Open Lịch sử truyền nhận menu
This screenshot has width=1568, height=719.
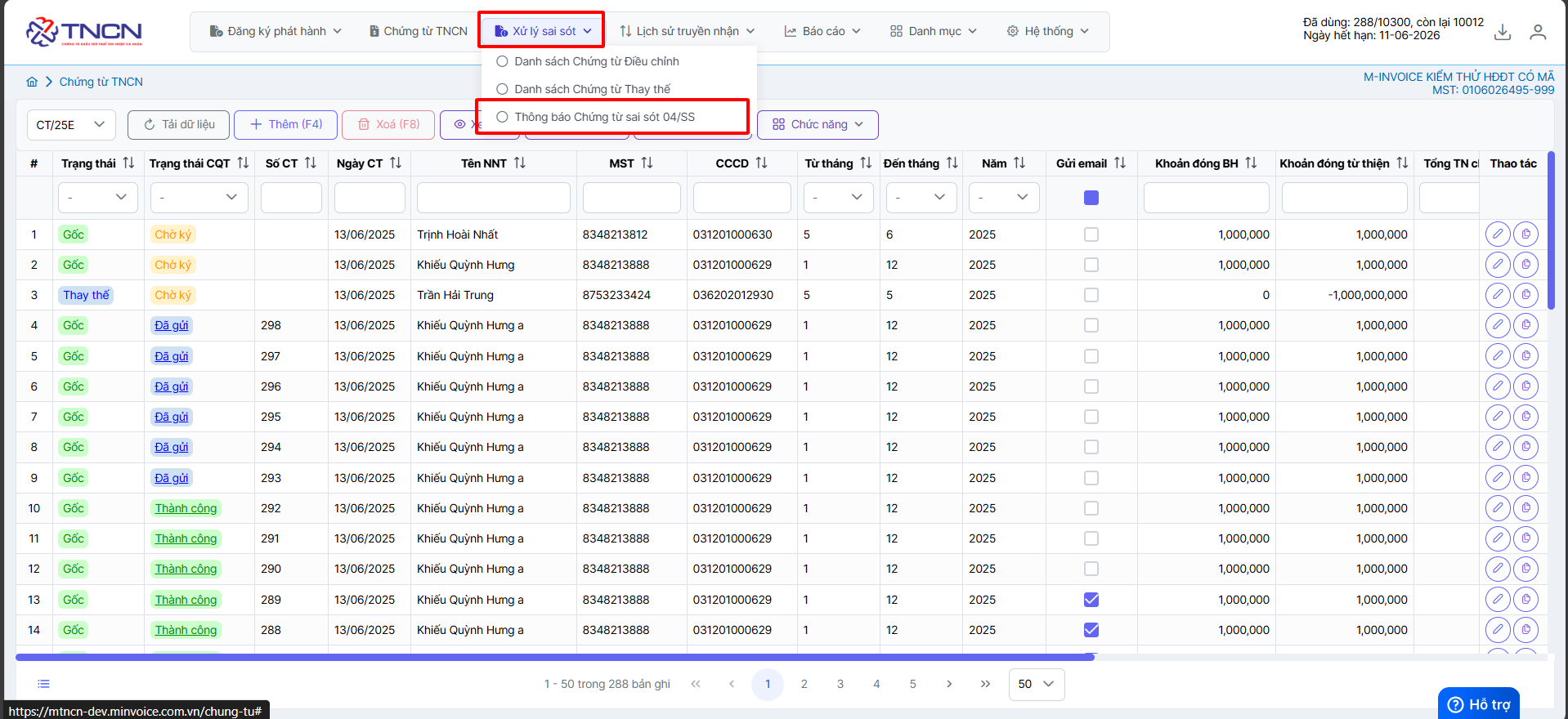687,32
